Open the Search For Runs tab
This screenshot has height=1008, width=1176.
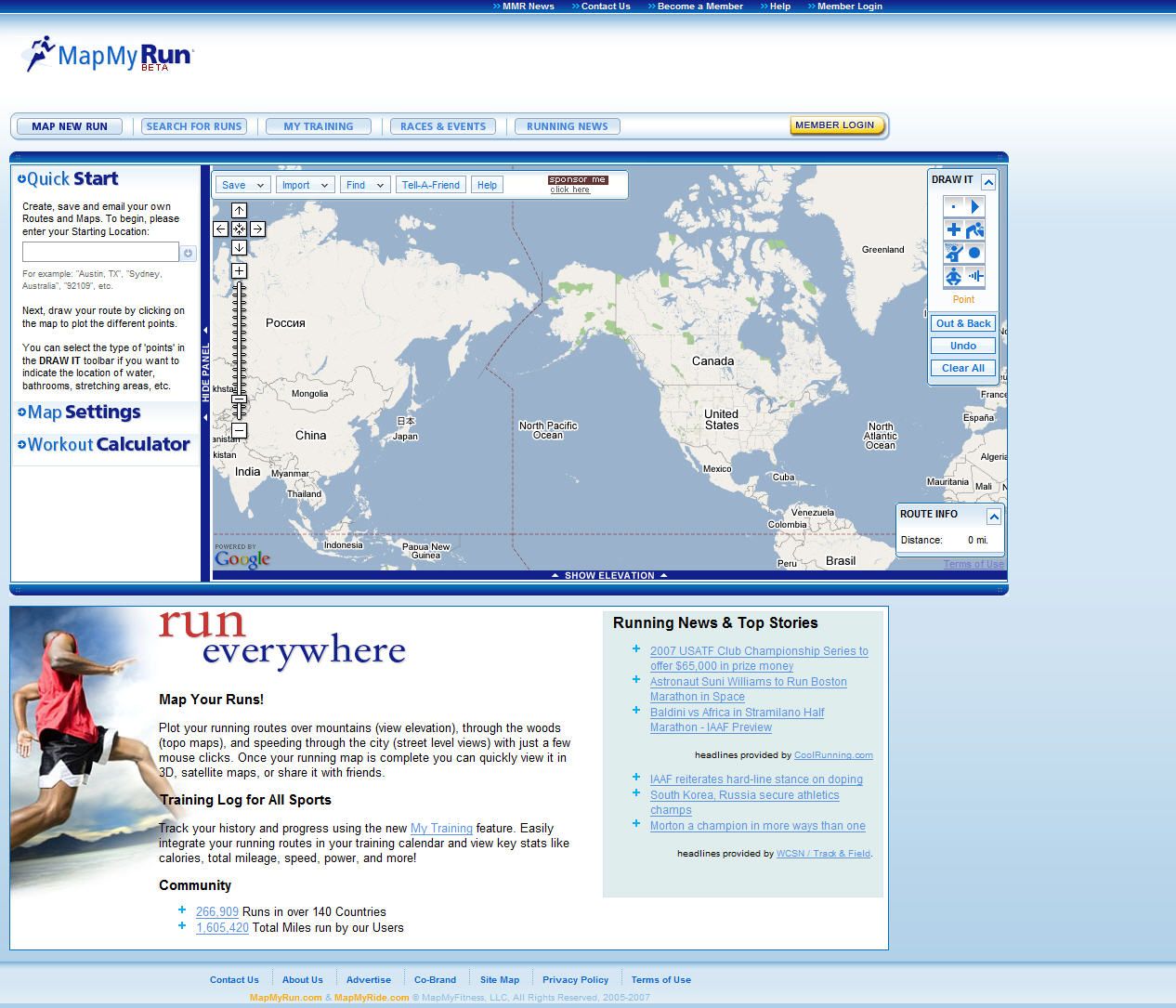(194, 126)
